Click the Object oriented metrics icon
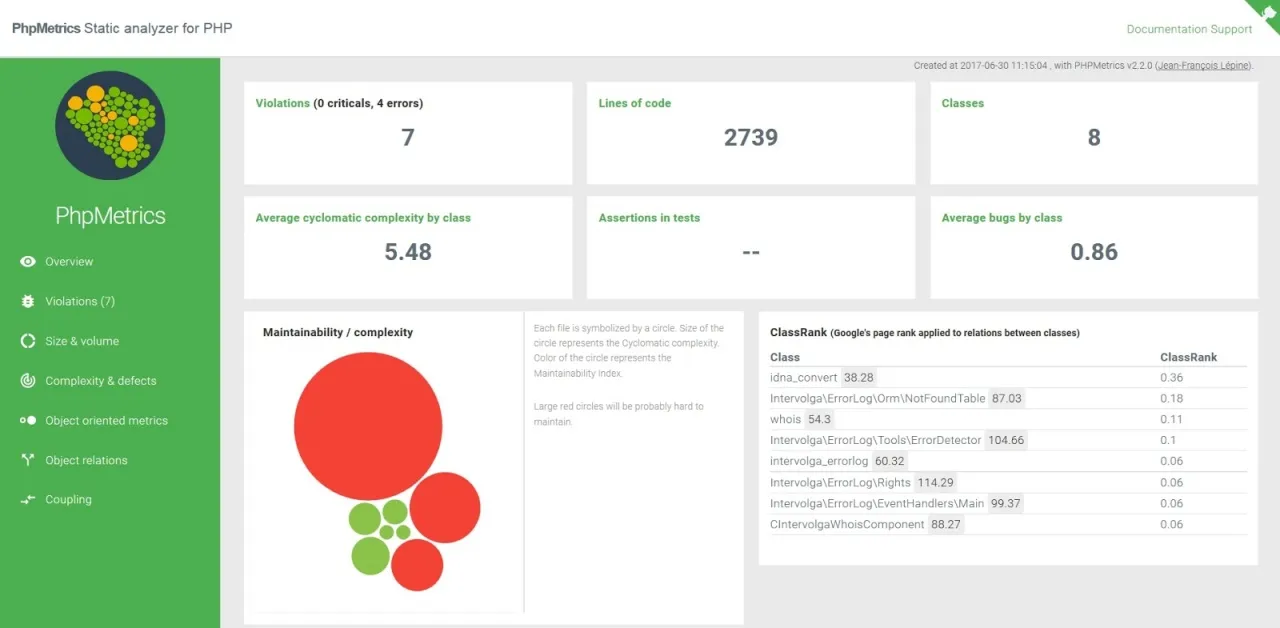 pyautogui.click(x=28, y=421)
